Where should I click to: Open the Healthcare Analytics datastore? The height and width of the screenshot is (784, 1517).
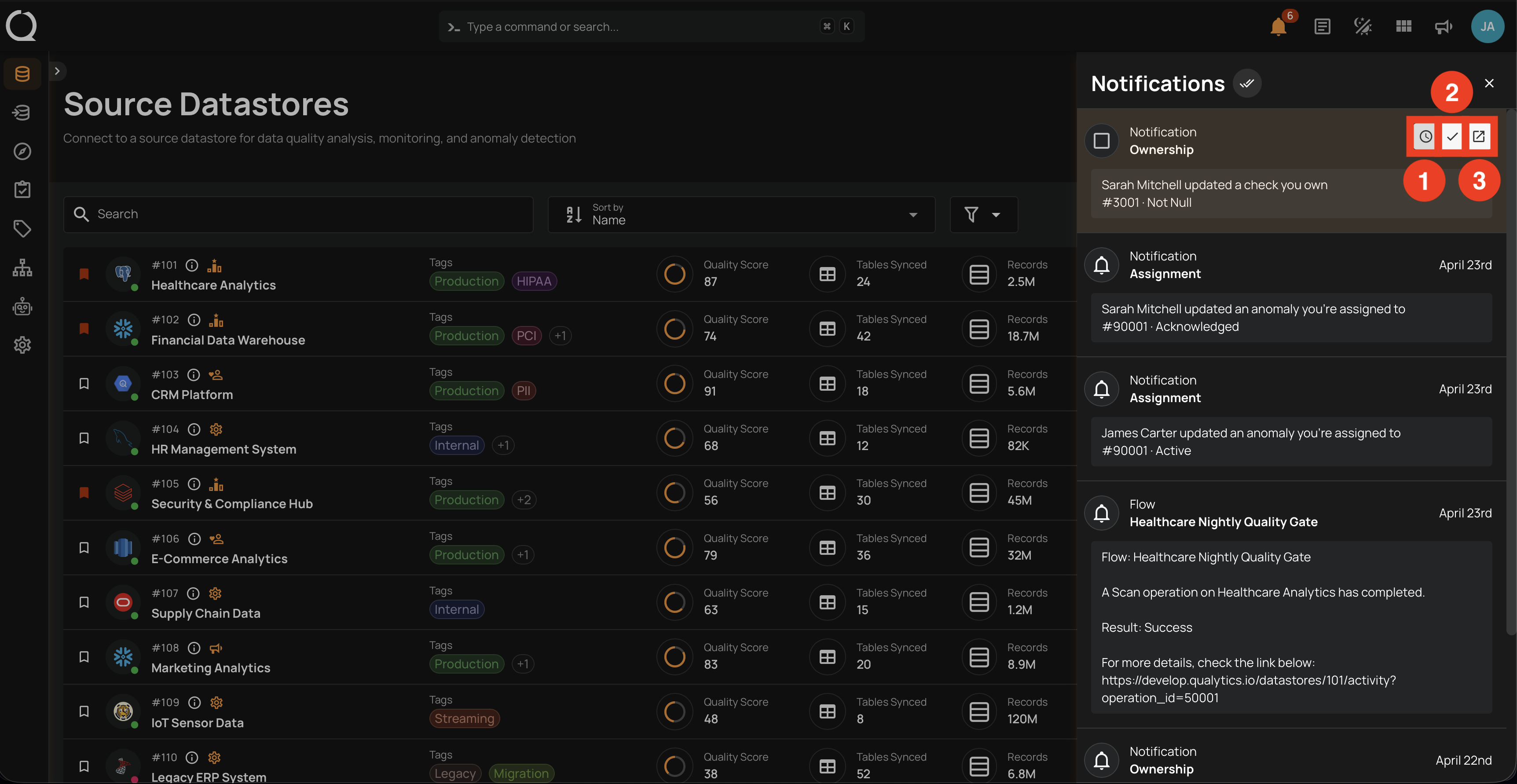(x=213, y=285)
